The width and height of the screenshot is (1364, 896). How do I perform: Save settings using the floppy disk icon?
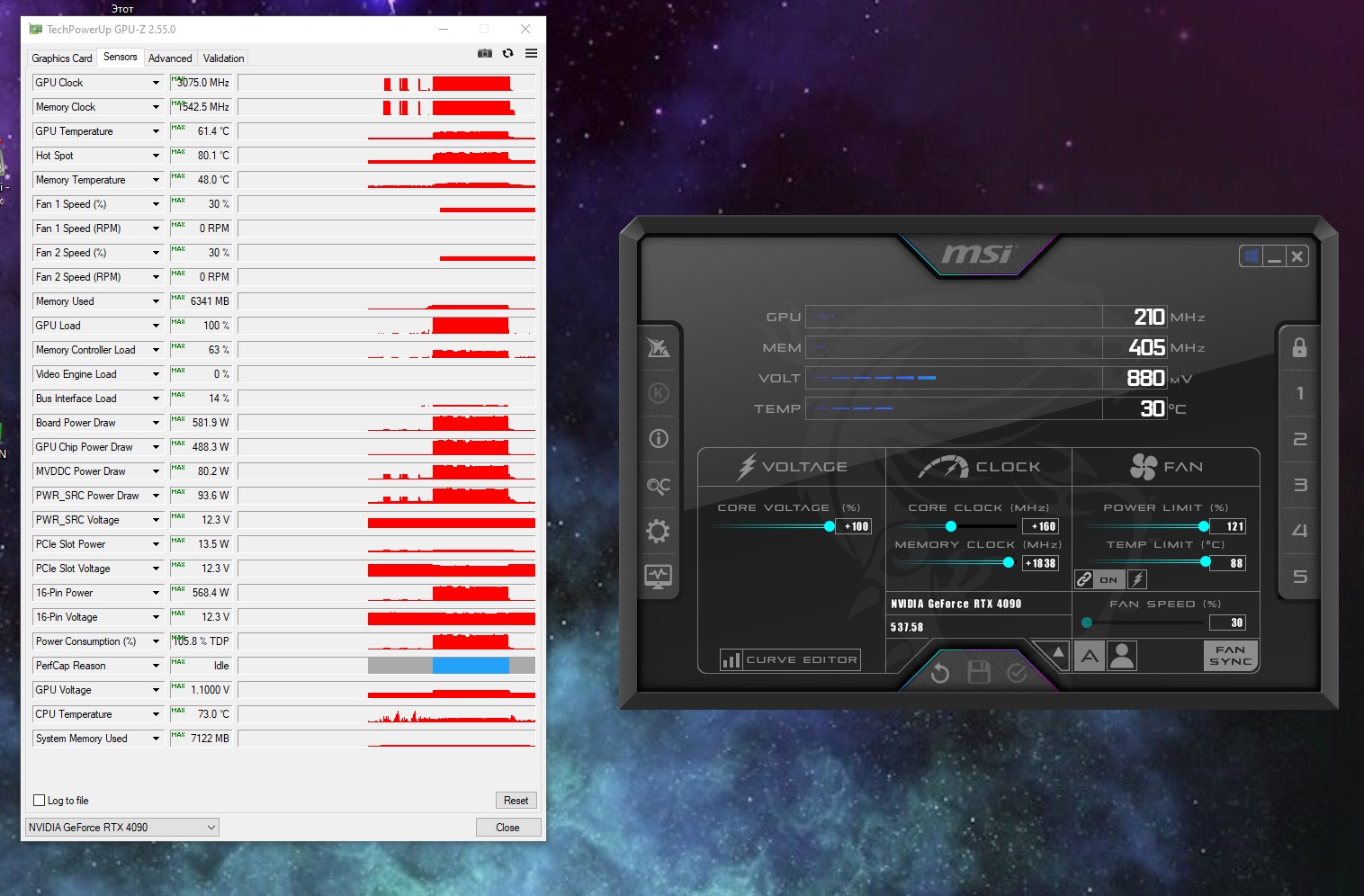(x=979, y=672)
